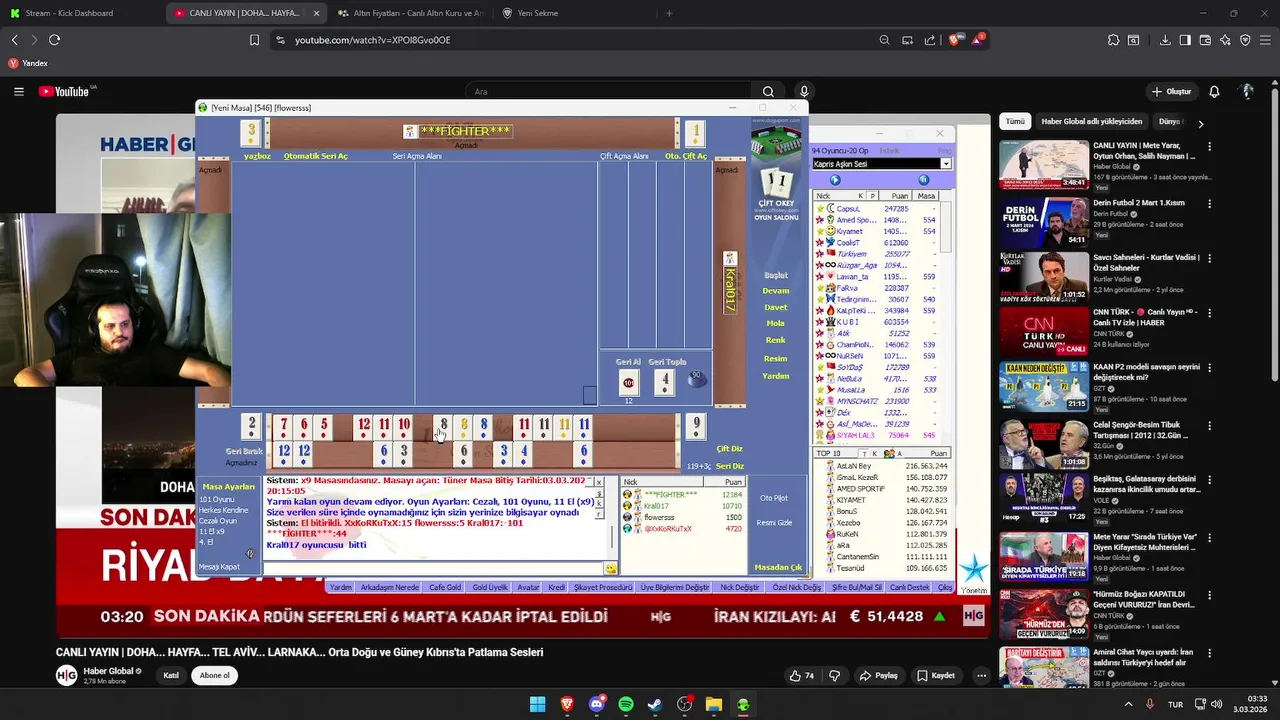Click Gold Üyelik in bottom bar
Viewport: 1280px width, 720px height.
pos(490,588)
